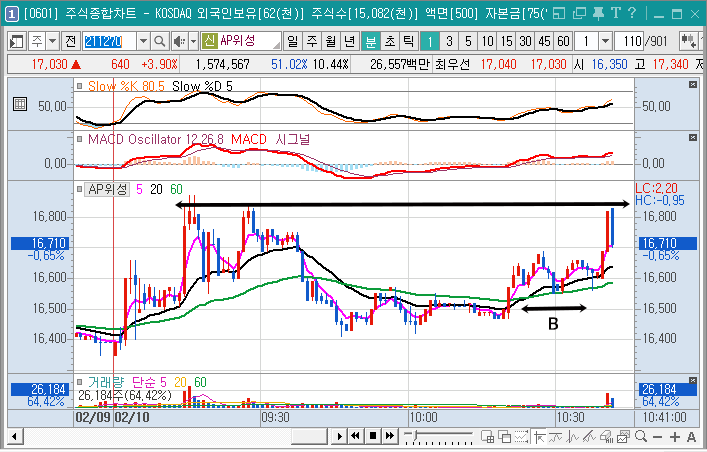Click the chart region split icon
This screenshot has width=707, height=452.
(487, 437)
